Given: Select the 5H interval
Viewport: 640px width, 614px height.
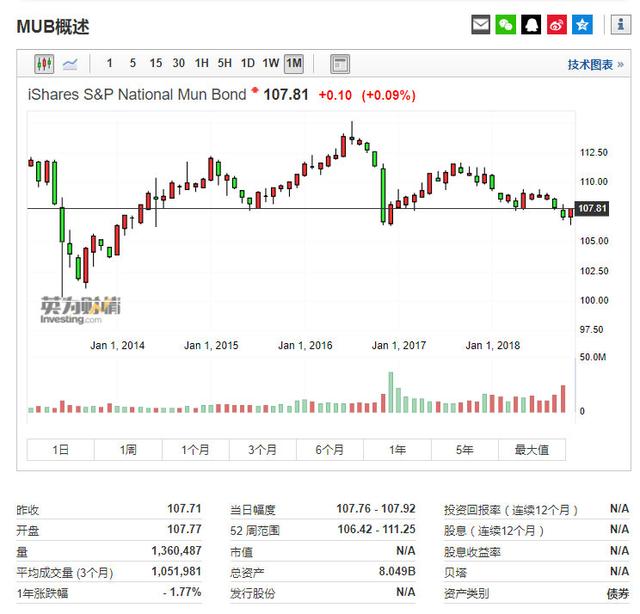Looking at the screenshot, I should [224, 63].
